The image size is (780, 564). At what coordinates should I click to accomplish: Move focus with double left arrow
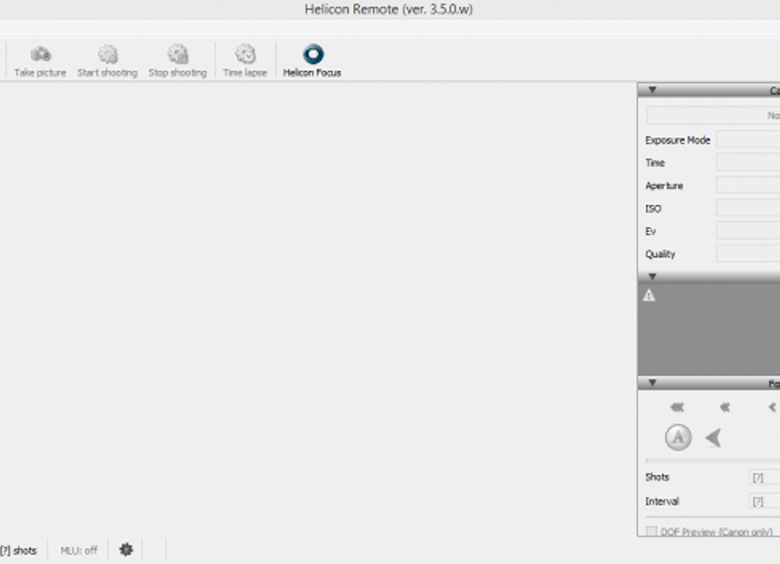(725, 407)
